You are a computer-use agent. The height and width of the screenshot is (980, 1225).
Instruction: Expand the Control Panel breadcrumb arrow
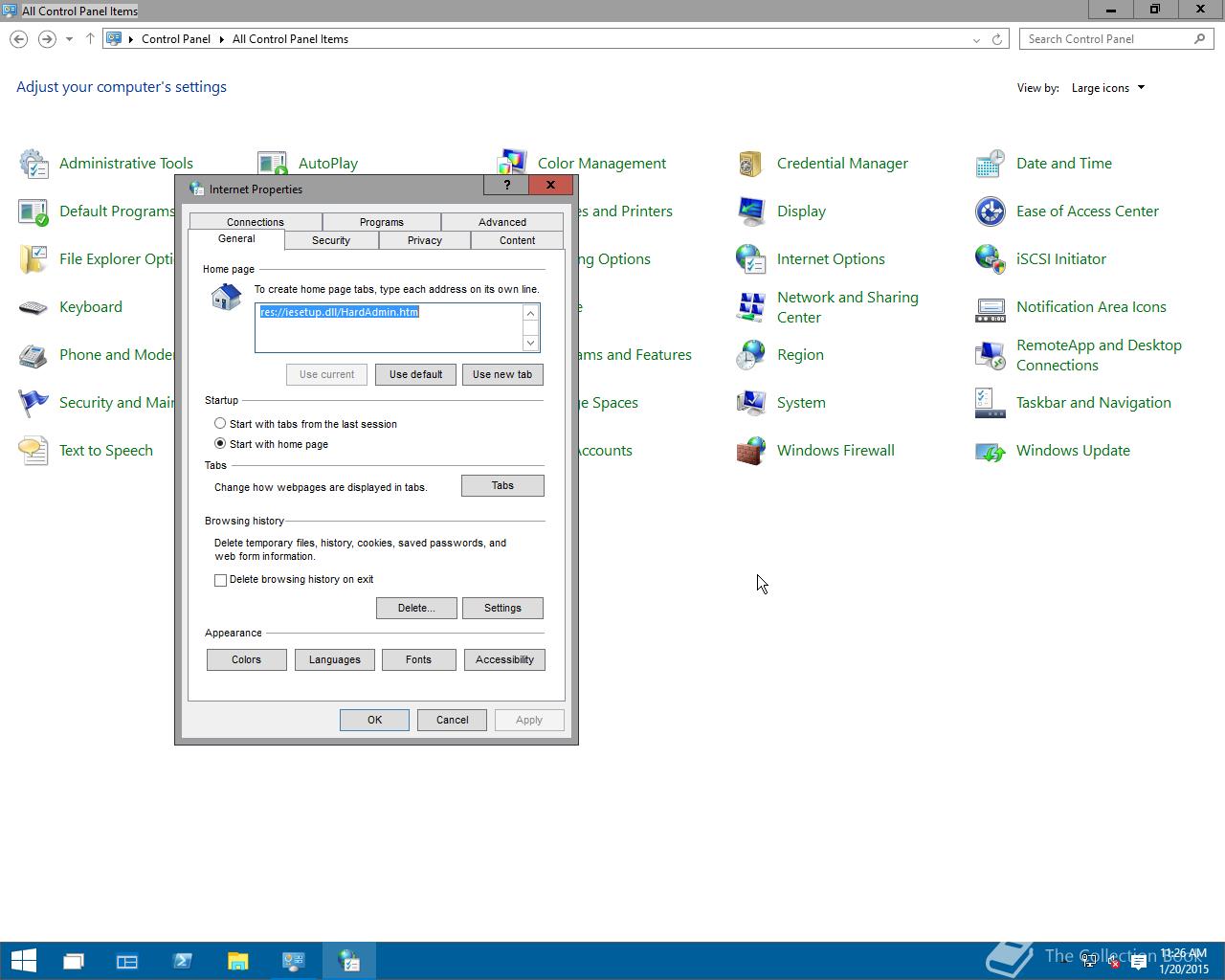(221, 39)
